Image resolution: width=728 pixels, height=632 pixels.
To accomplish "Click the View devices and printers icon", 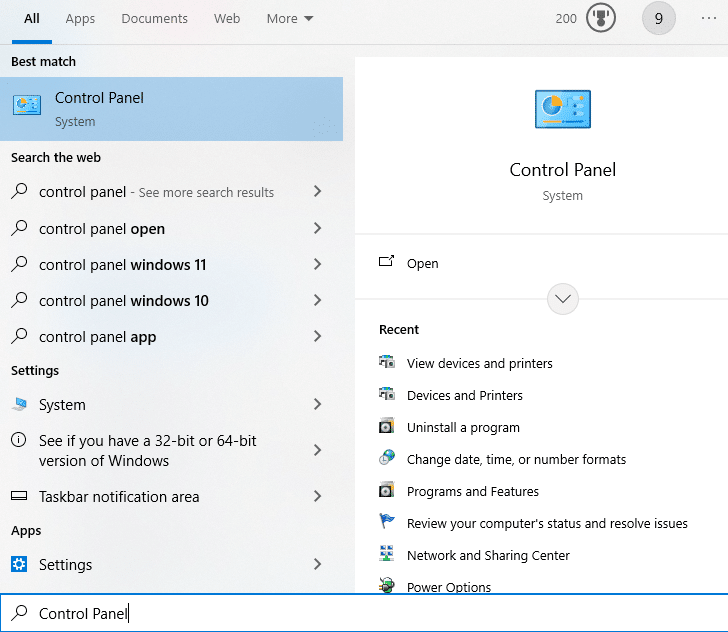I will (387, 363).
